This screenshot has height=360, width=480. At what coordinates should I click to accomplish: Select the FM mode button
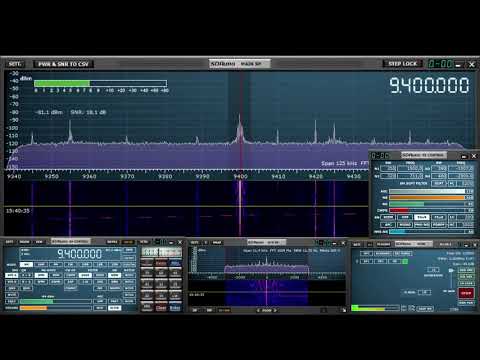(56, 265)
